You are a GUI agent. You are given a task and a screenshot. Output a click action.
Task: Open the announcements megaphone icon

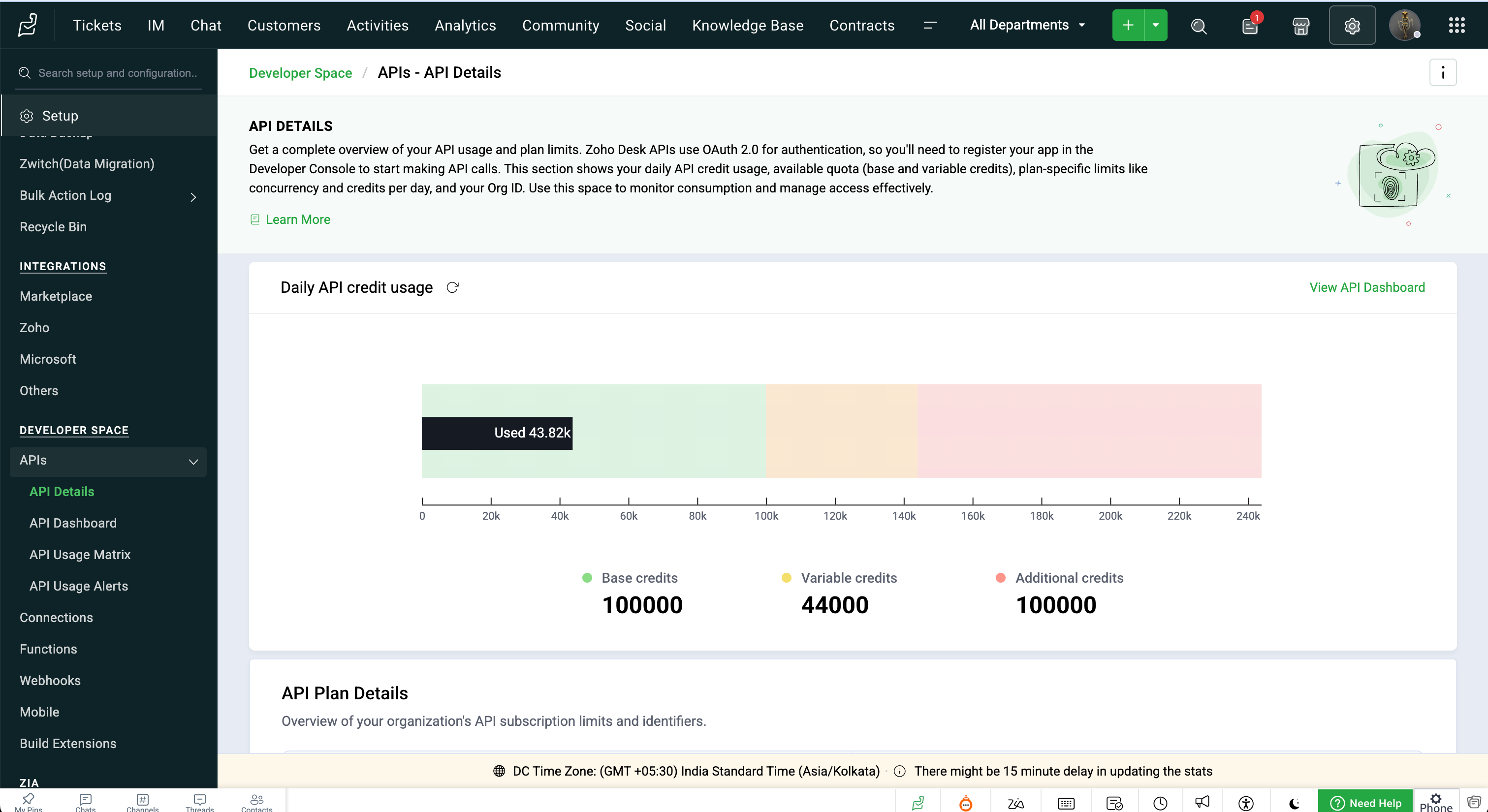1202,802
